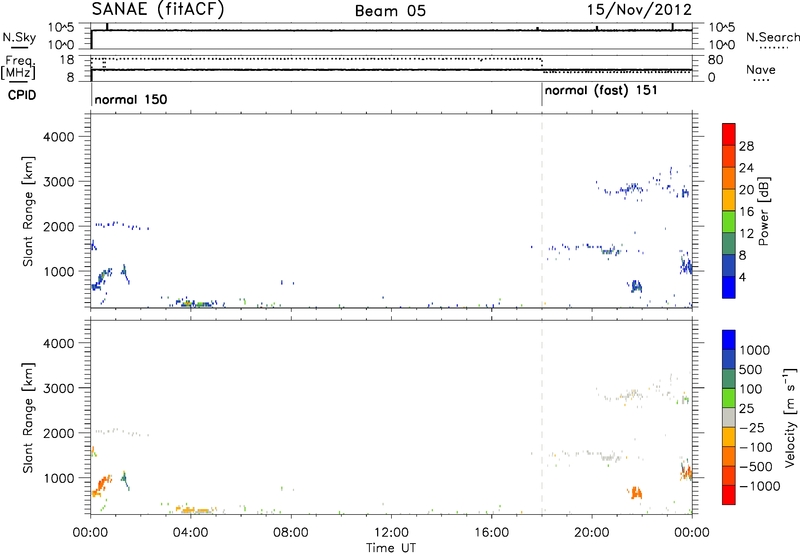
Task: Click Slant Range [km] label of power panel
Action: point(28,211)
